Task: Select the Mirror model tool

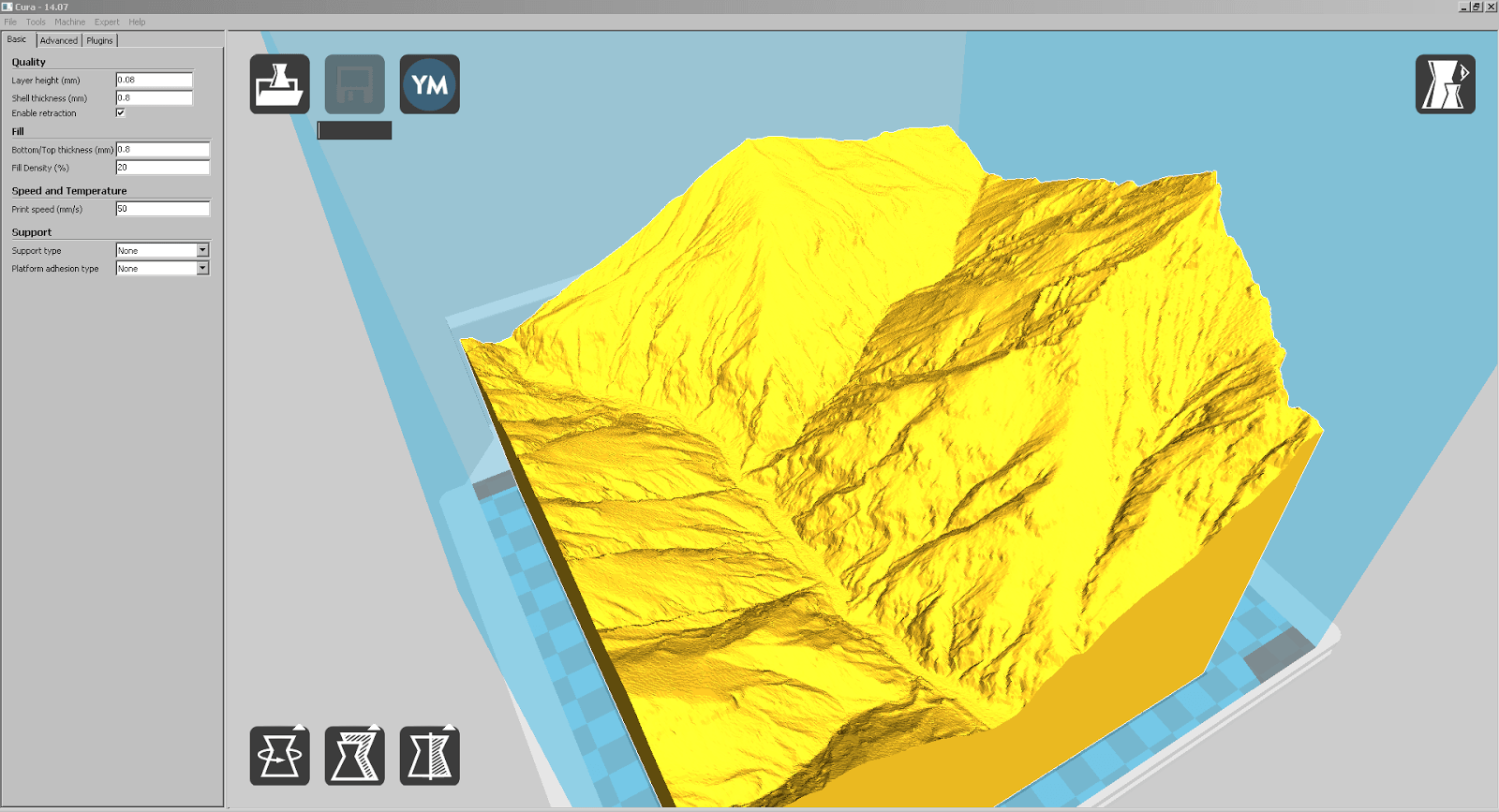Action: (x=429, y=756)
